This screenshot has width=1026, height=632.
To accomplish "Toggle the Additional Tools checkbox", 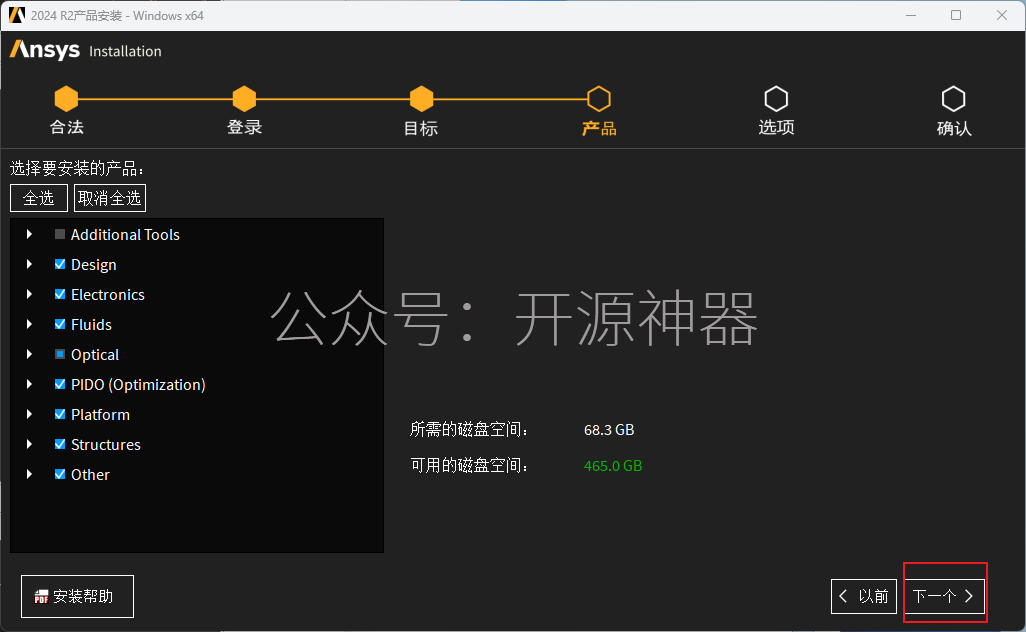I will click(60, 234).
